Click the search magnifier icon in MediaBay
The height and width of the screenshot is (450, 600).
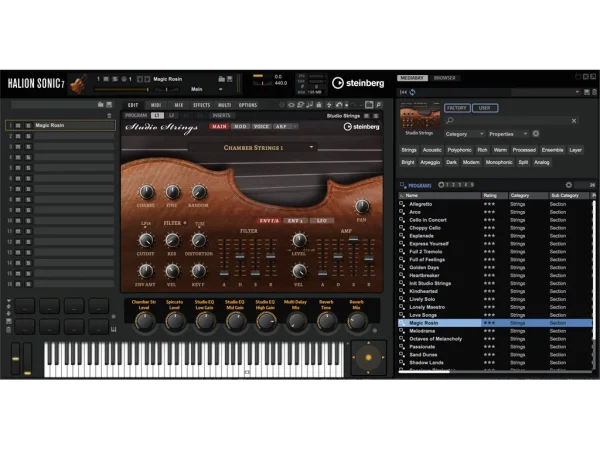click(450, 120)
